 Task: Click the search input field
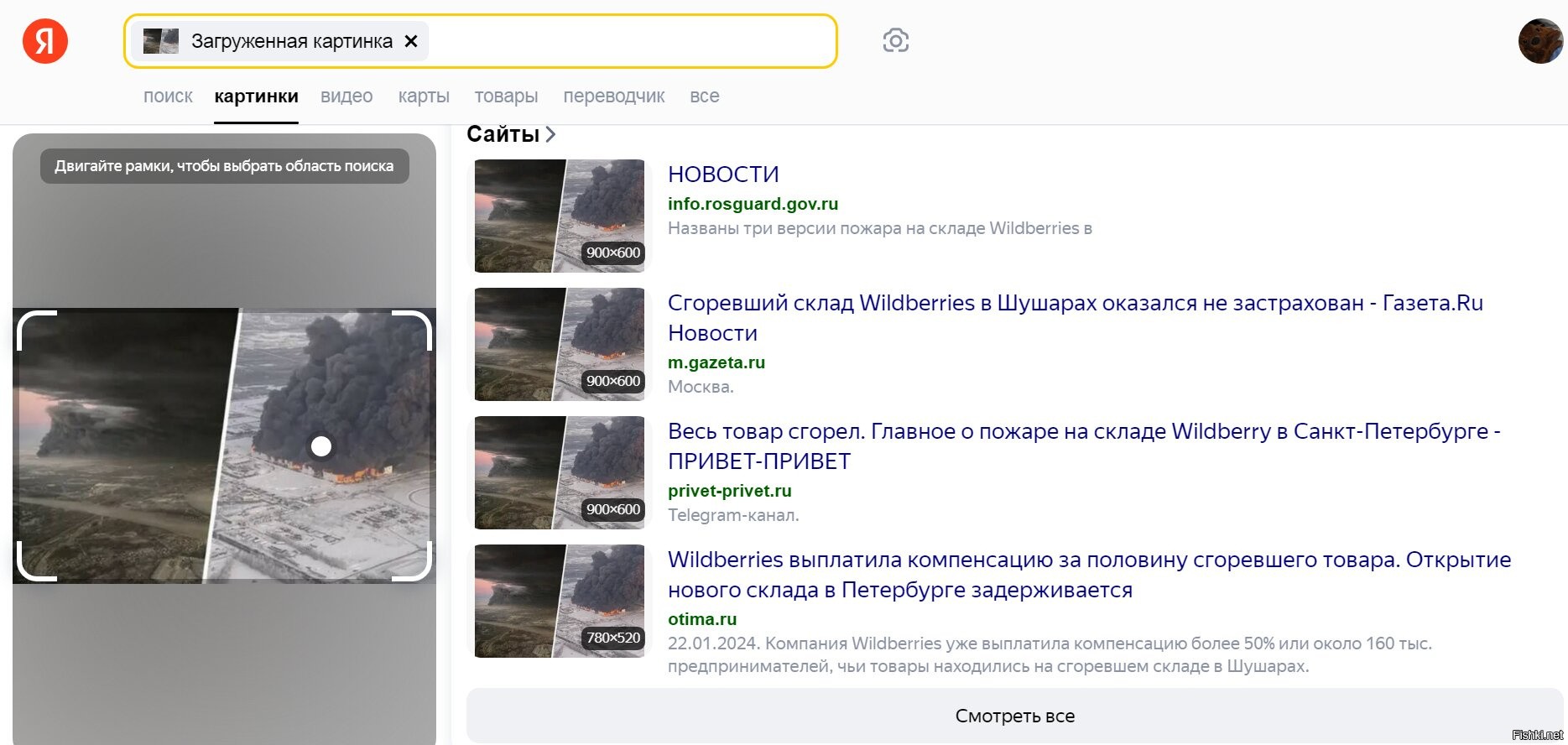[629, 41]
